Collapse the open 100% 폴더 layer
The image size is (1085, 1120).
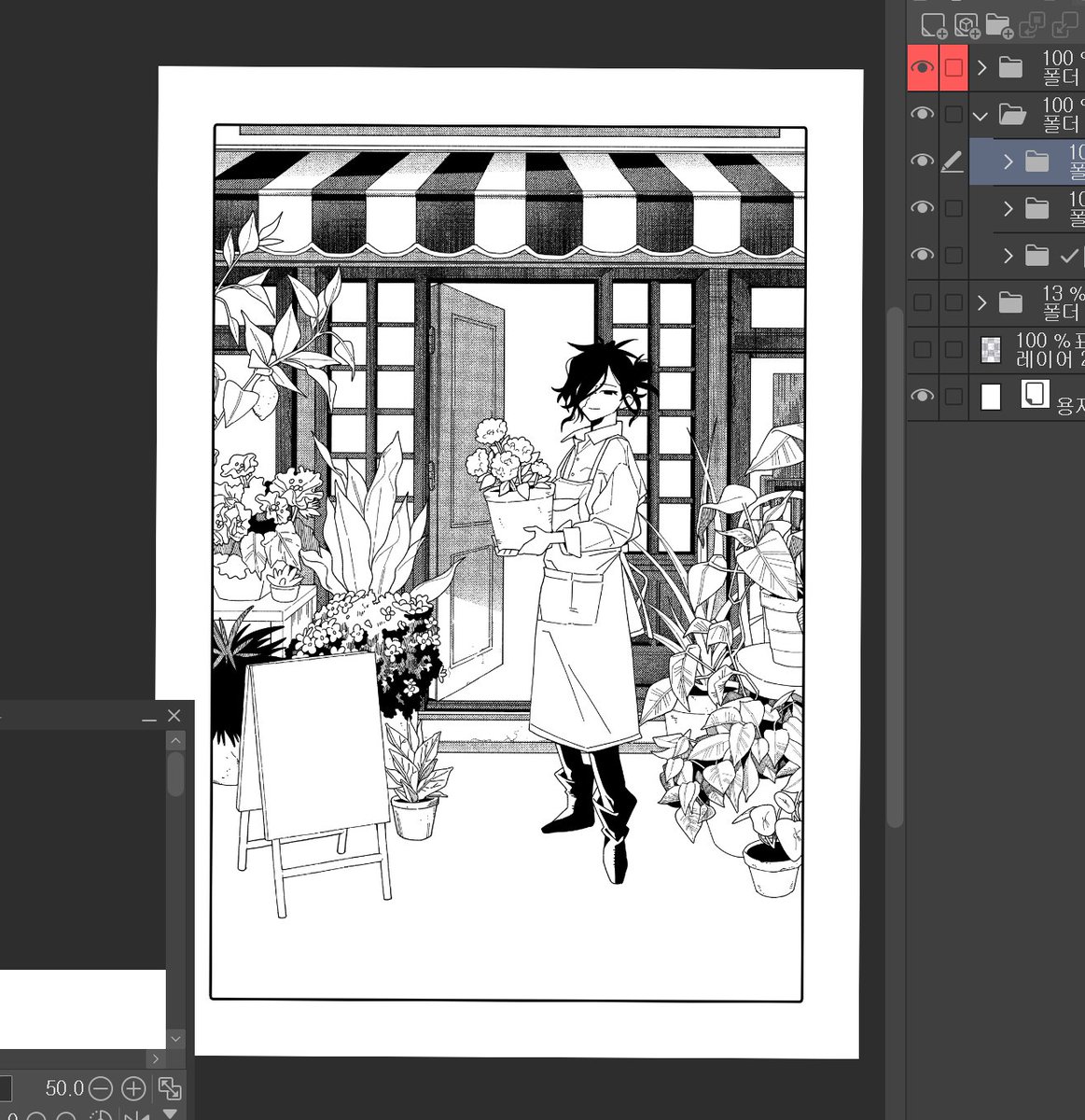pyautogui.click(x=979, y=114)
